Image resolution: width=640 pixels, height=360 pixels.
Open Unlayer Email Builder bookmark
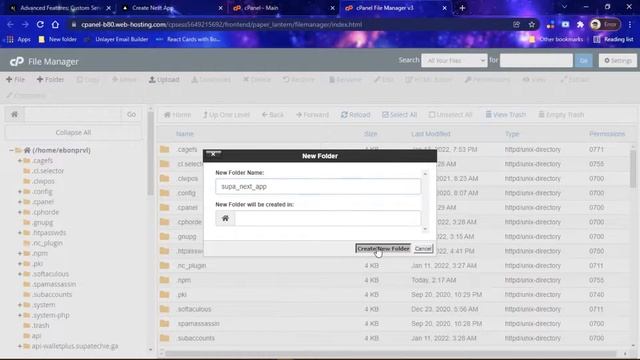[x=116, y=40]
